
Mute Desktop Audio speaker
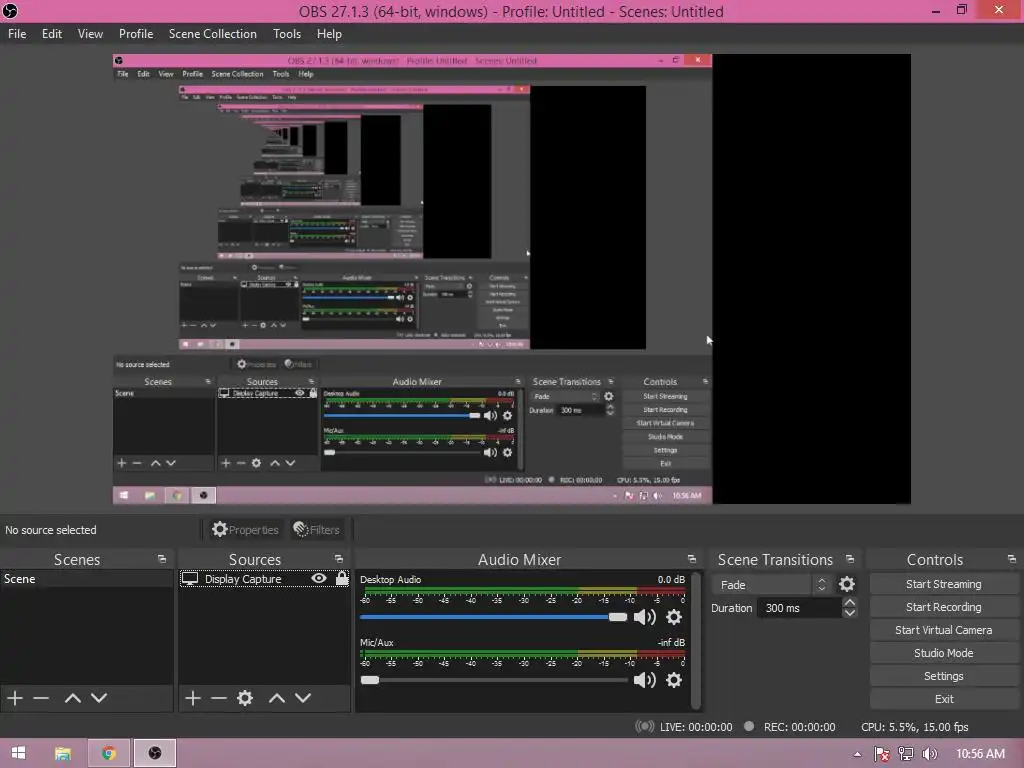tap(645, 617)
